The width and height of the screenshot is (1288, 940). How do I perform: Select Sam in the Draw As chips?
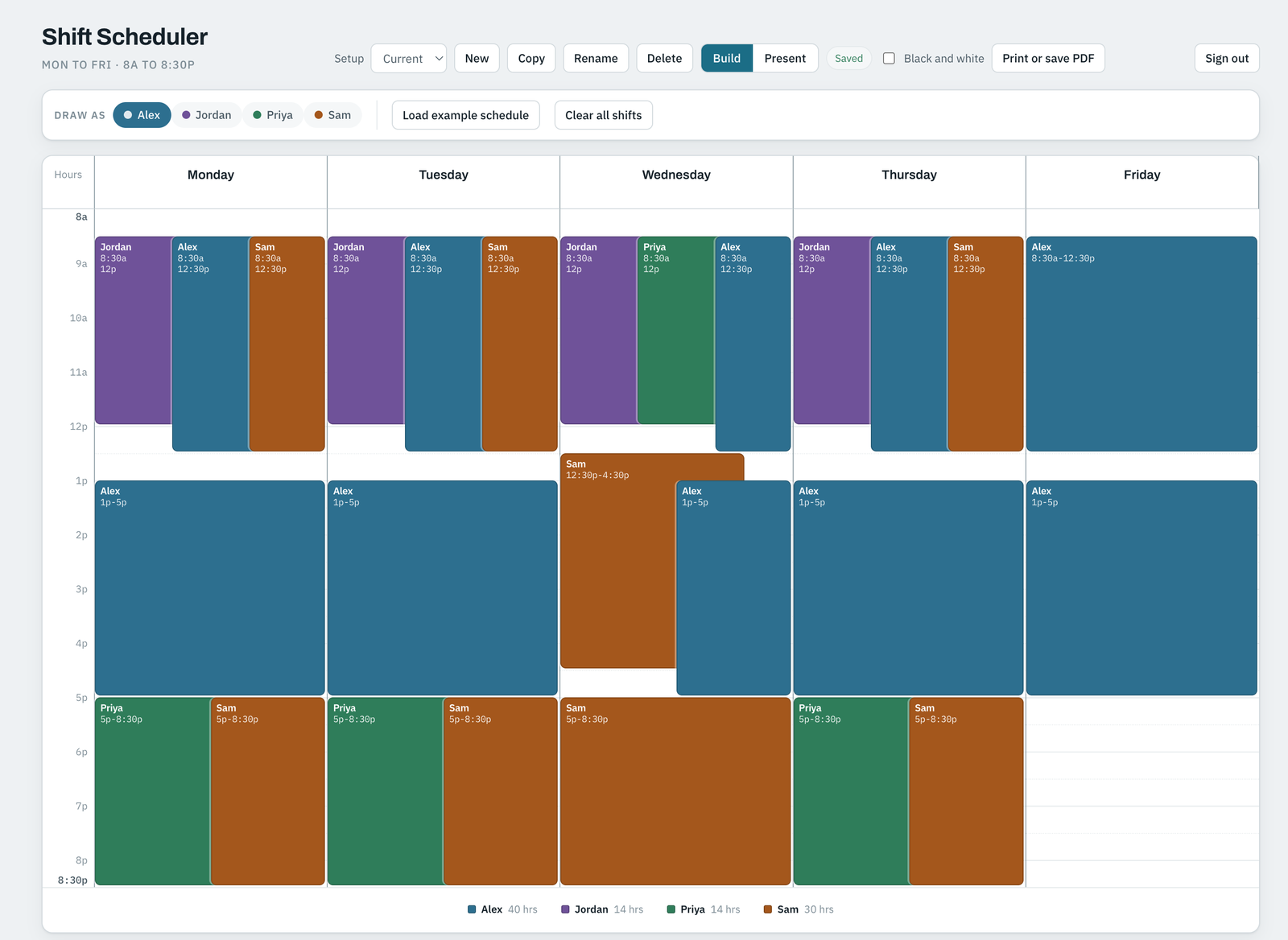pyautogui.click(x=332, y=115)
